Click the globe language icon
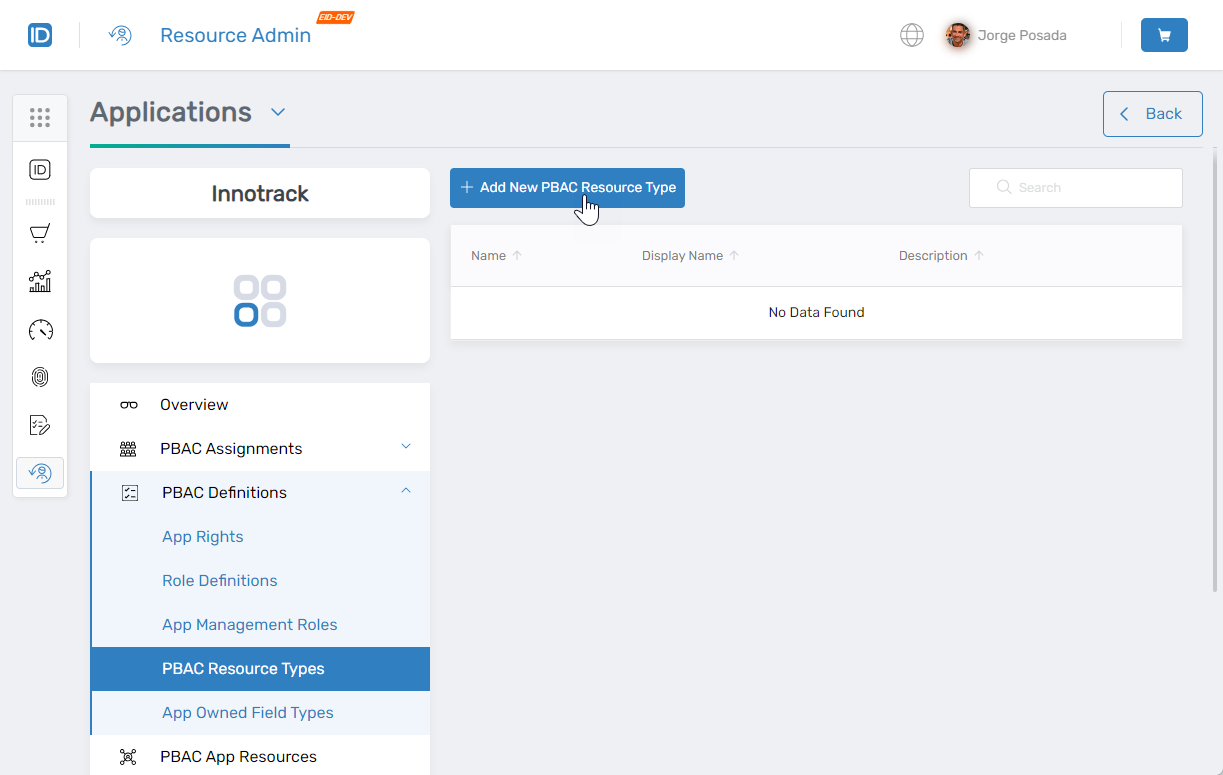The height and width of the screenshot is (775, 1223). click(x=911, y=35)
